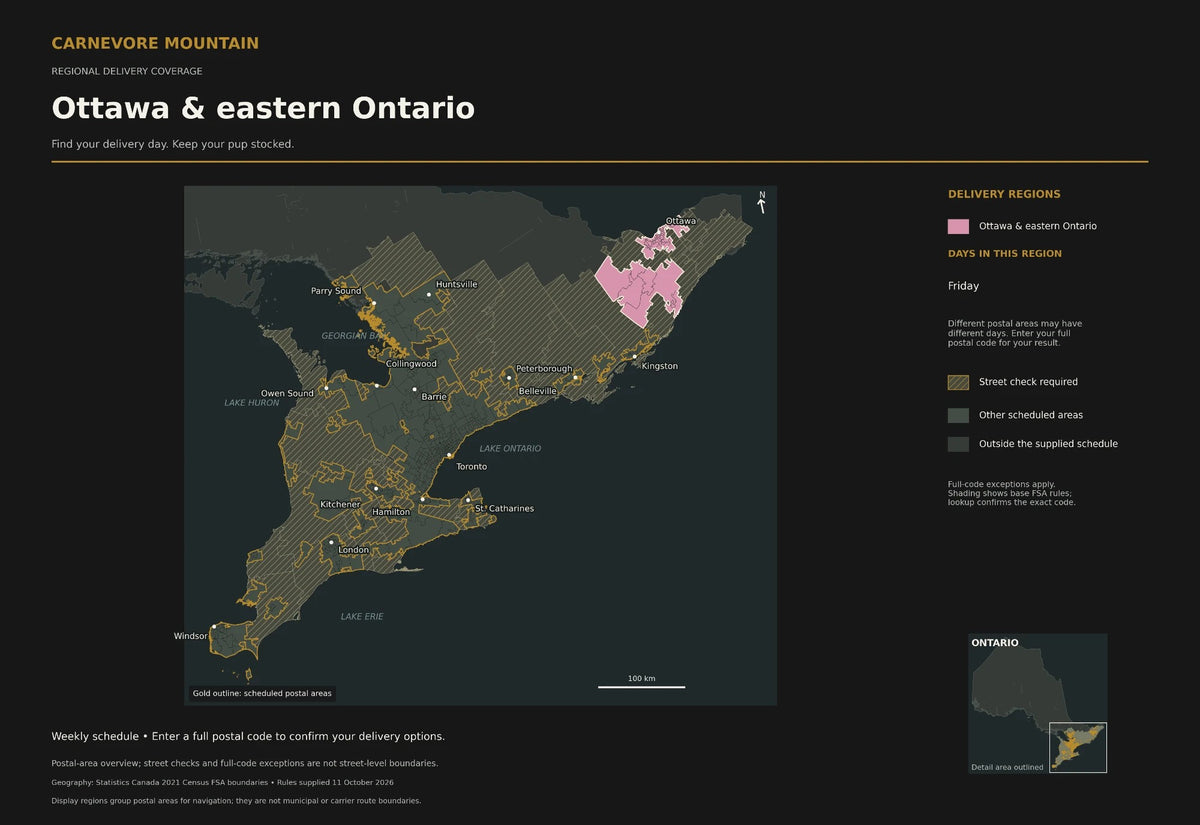Click the Ontario inset title

pos(995,643)
